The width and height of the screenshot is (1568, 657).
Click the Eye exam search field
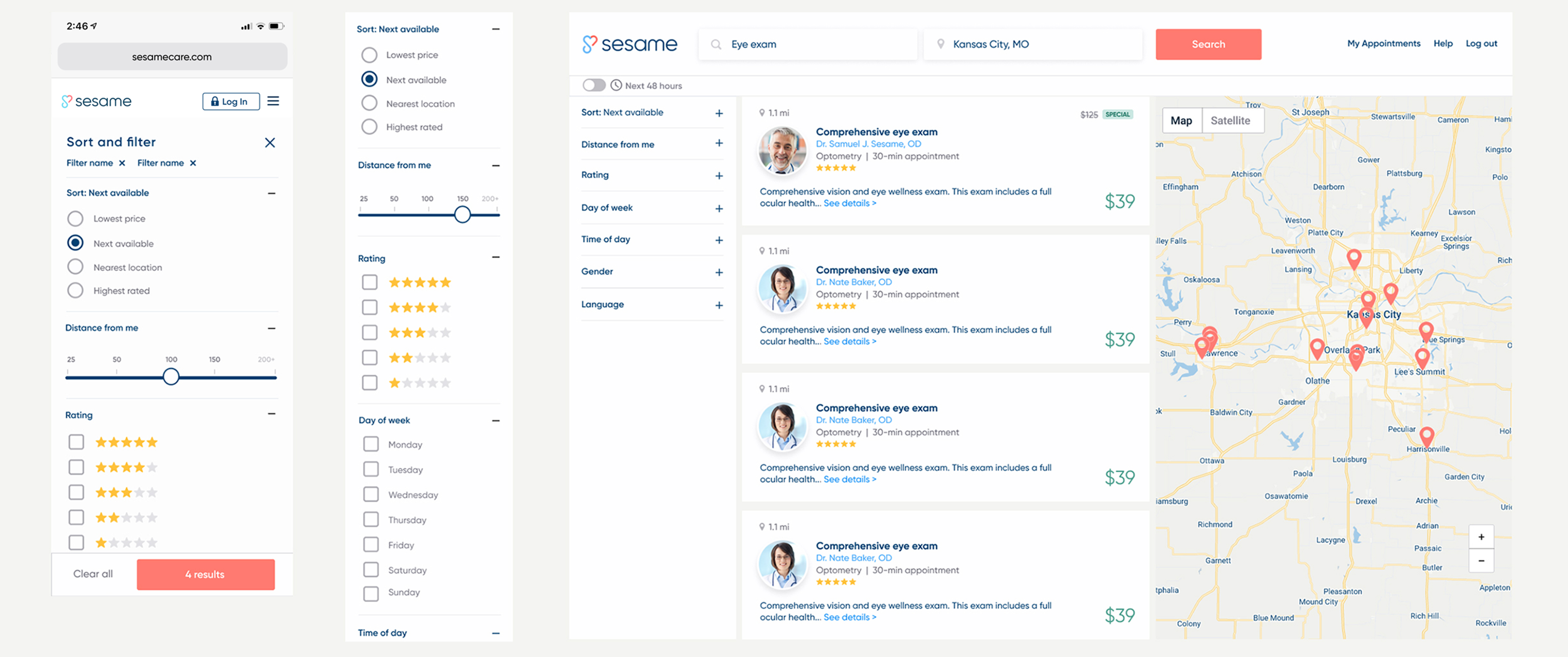(807, 44)
